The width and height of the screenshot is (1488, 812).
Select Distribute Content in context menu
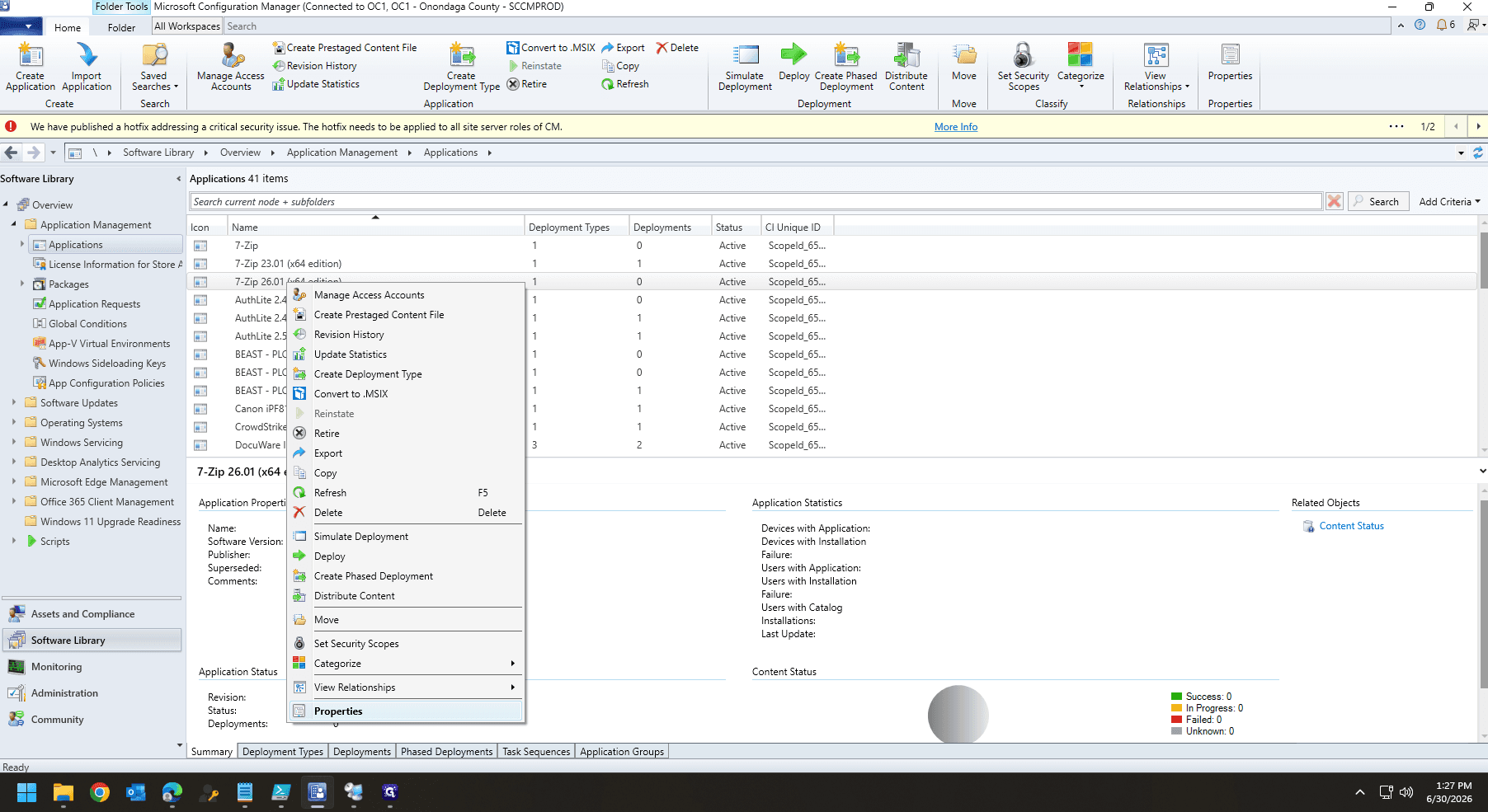(407, 596)
